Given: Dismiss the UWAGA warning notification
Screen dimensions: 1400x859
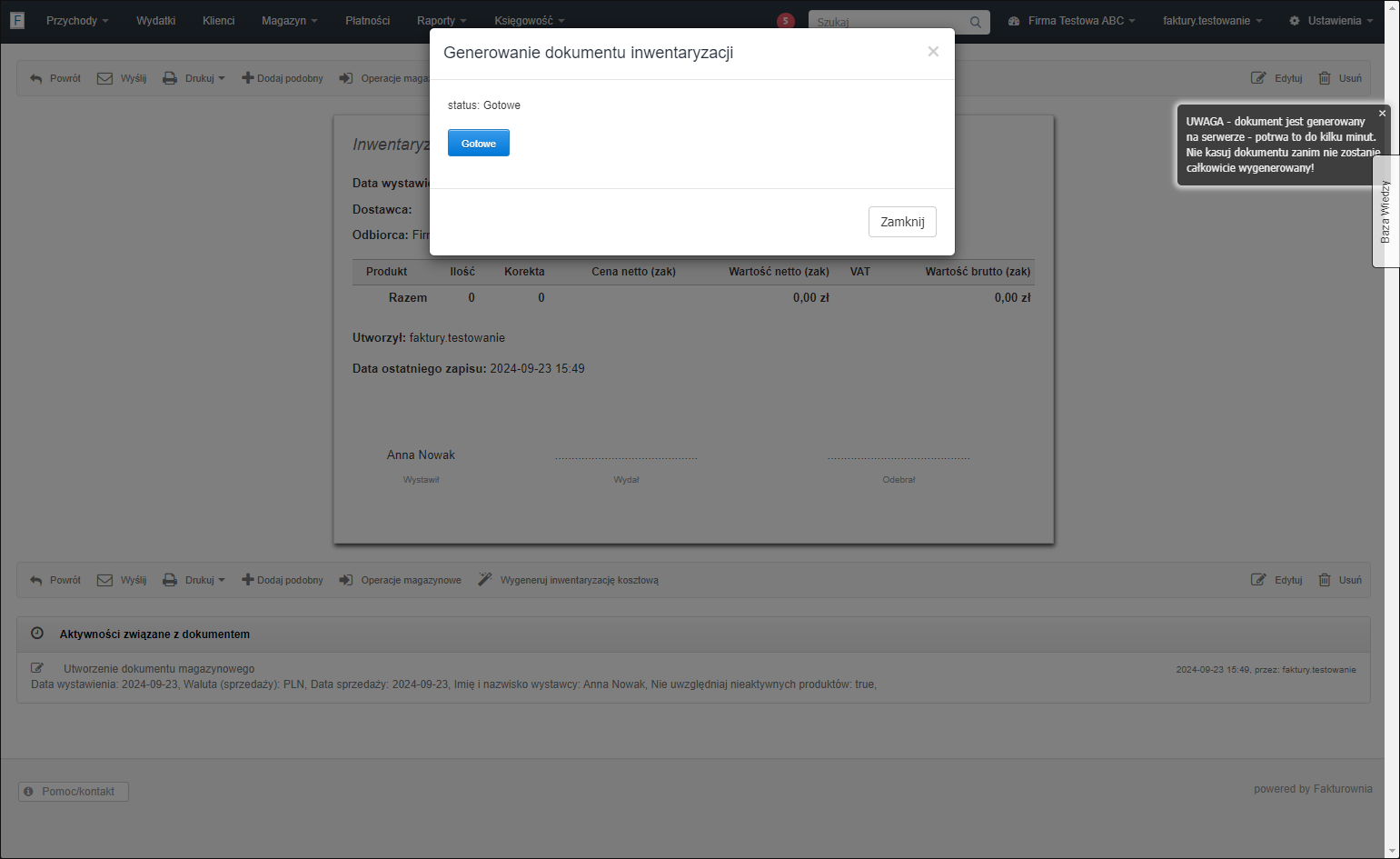Looking at the screenshot, I should [1382, 114].
